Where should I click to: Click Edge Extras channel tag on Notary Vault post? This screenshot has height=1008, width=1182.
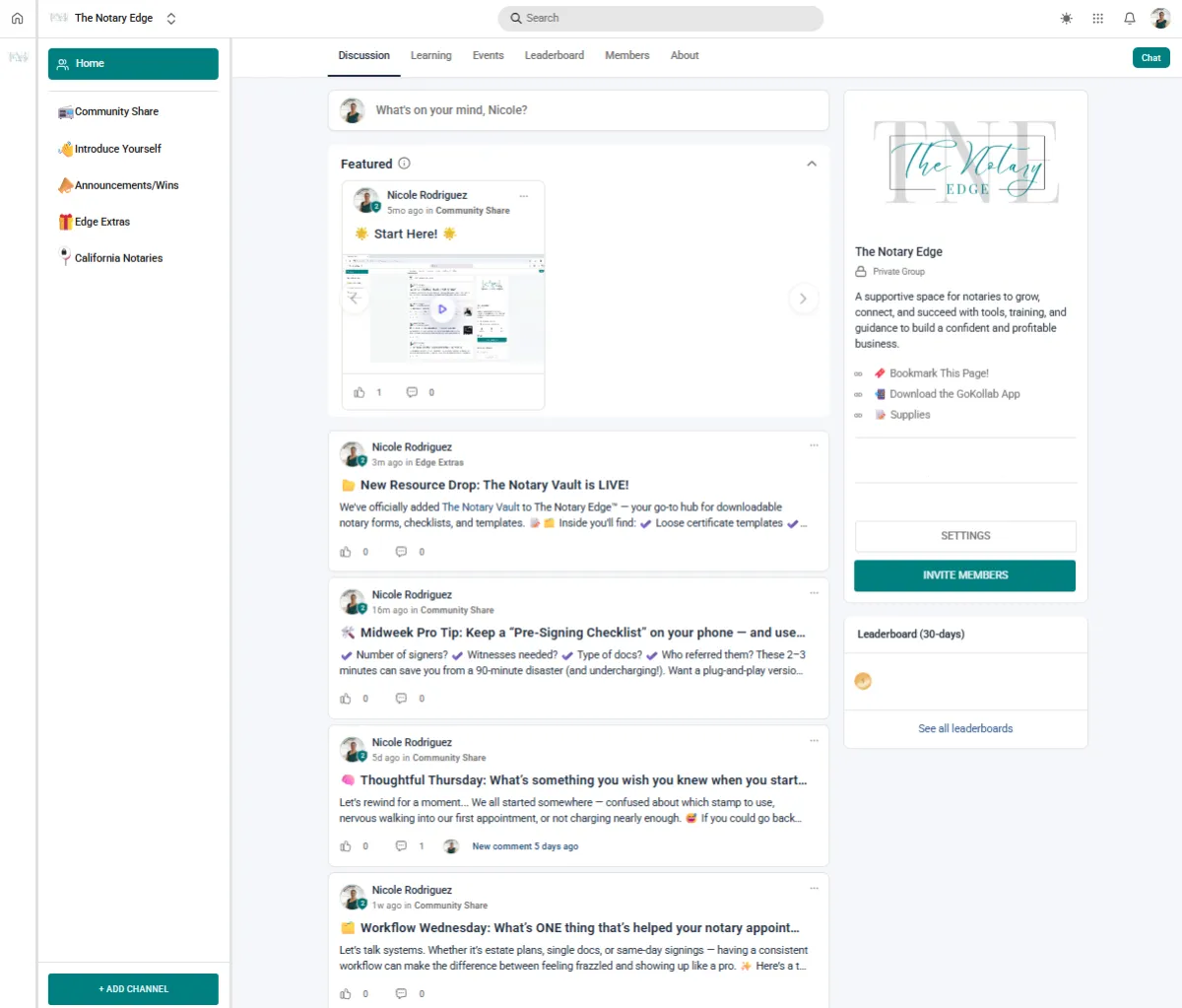pos(439,462)
